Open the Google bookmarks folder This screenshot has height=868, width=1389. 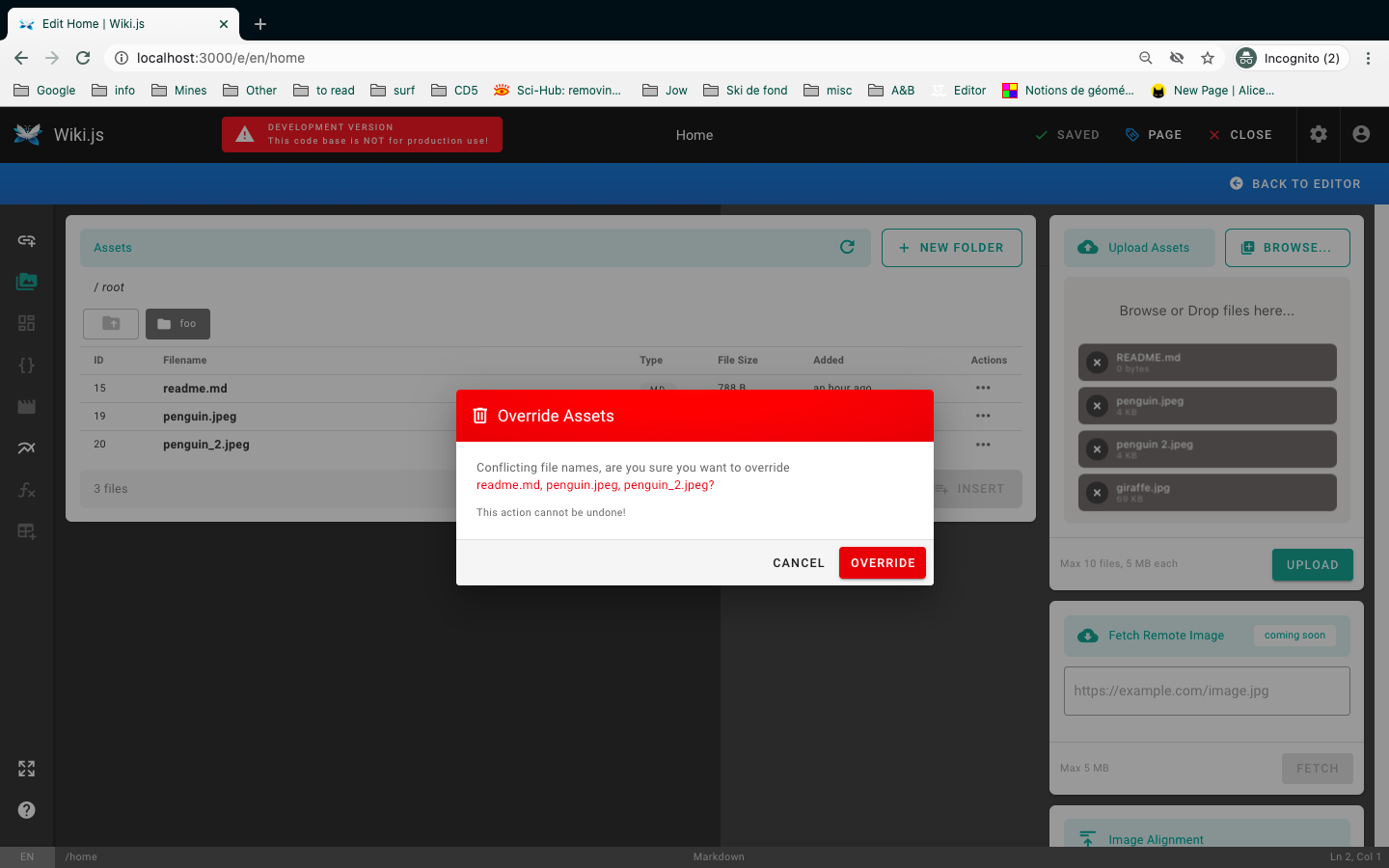44,91
